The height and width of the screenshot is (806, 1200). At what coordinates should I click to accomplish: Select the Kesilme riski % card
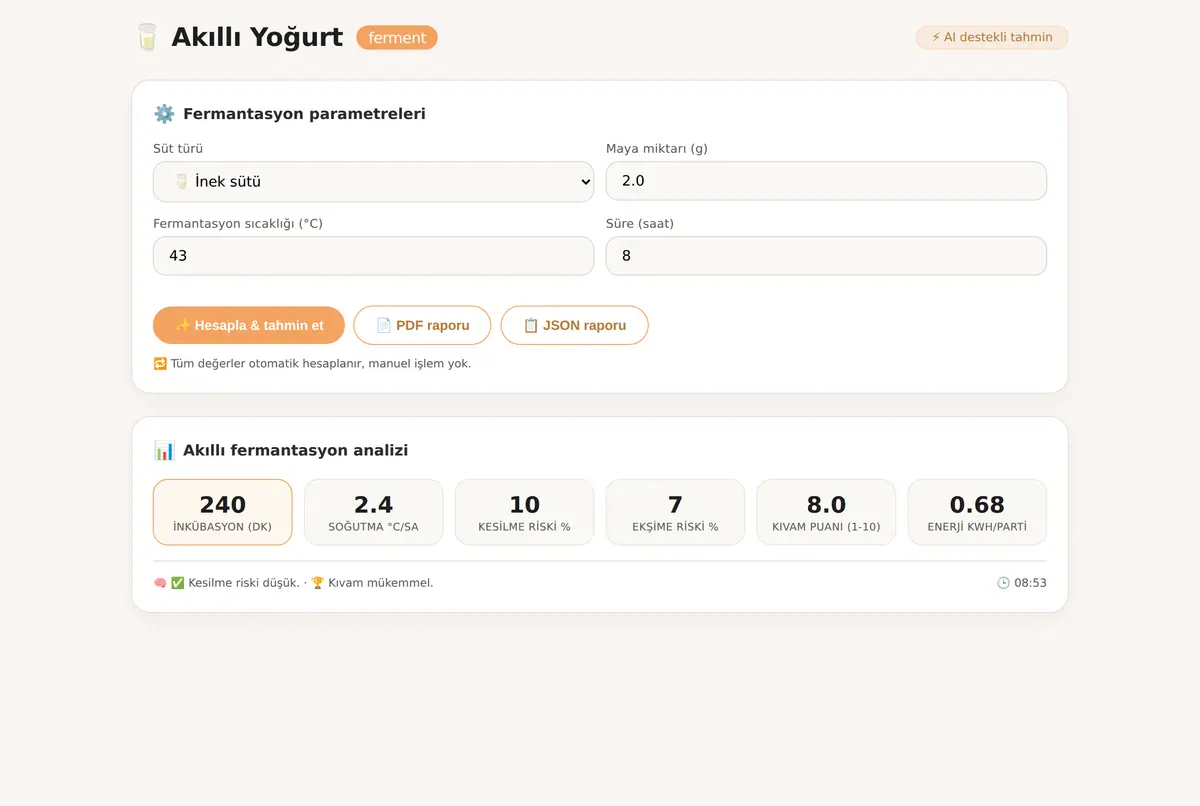(524, 513)
